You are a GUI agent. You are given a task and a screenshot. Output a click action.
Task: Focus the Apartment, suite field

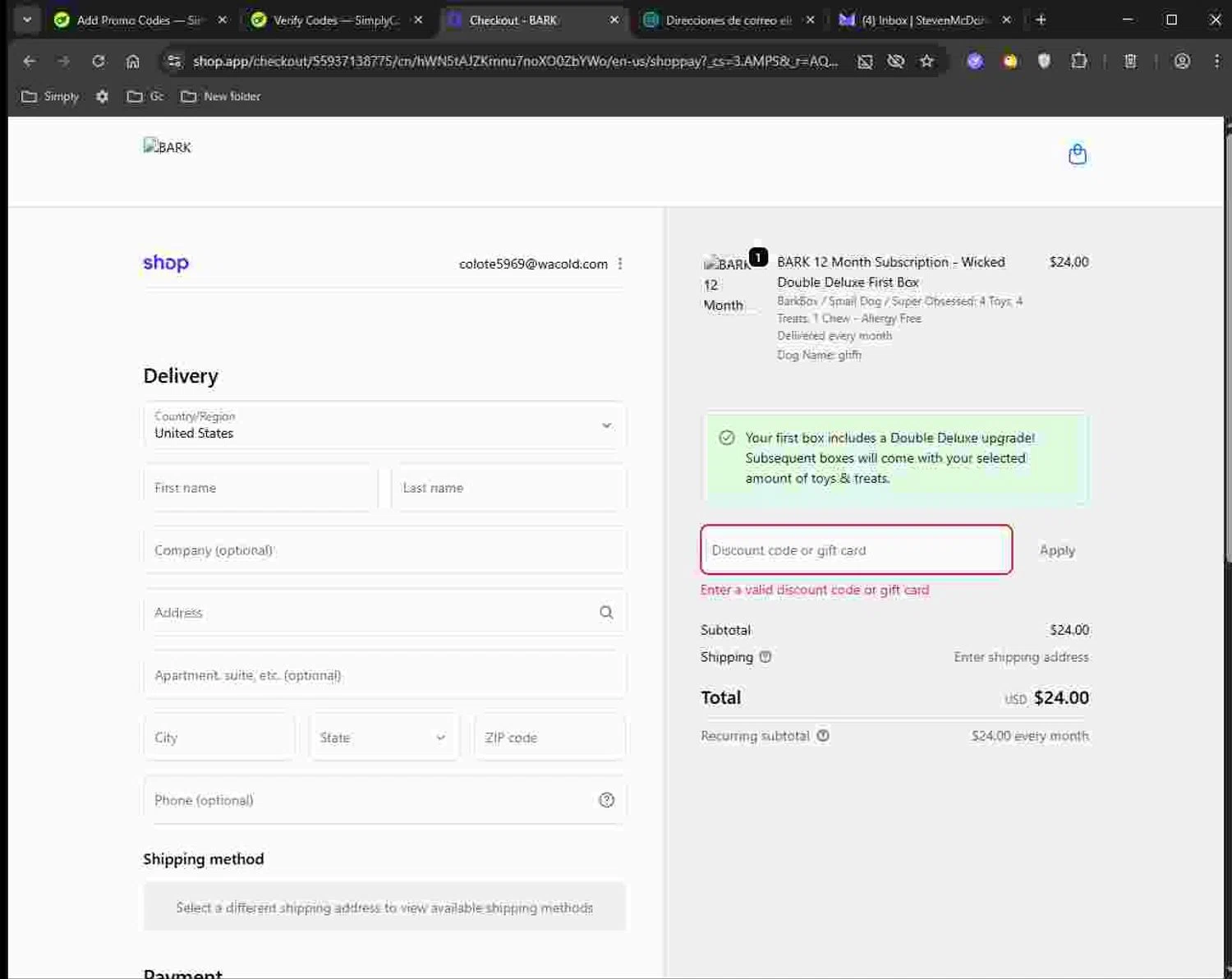(385, 675)
